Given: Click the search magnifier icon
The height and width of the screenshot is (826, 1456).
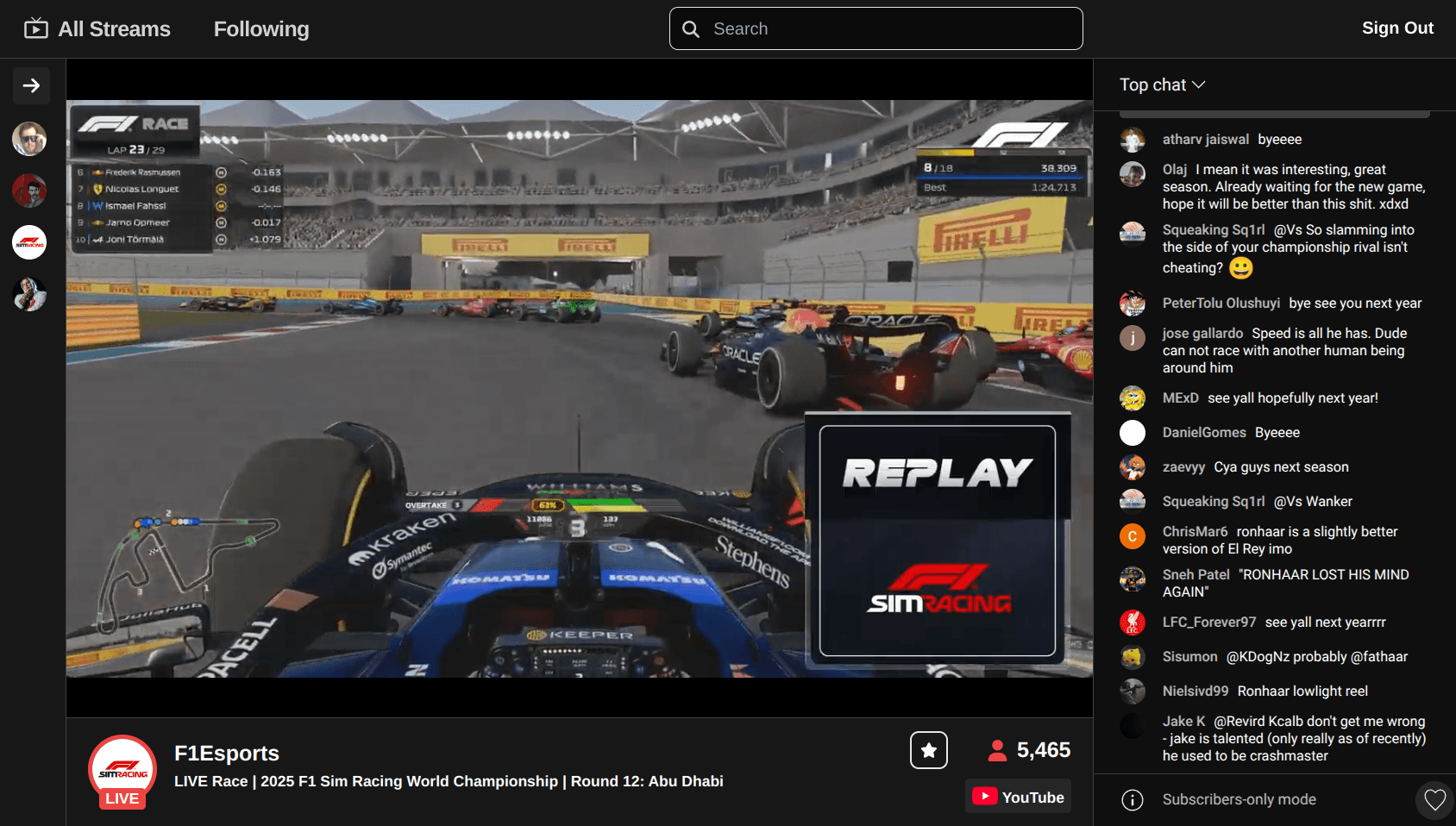Looking at the screenshot, I should (691, 29).
